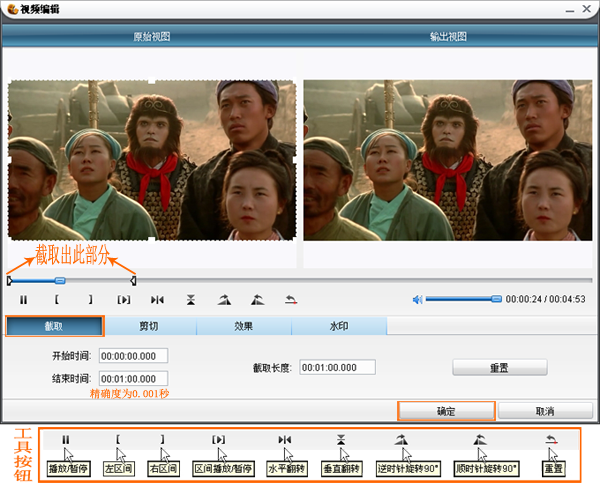Click the original view video preview

click(x=152, y=160)
